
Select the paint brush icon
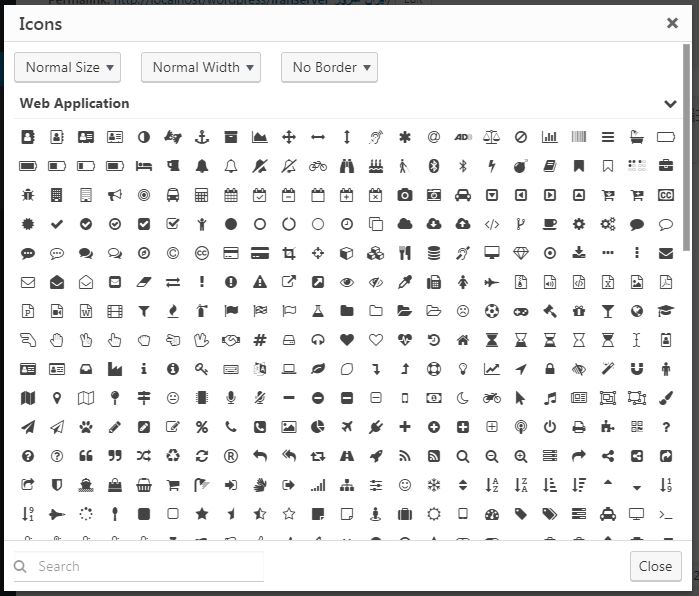(666, 398)
